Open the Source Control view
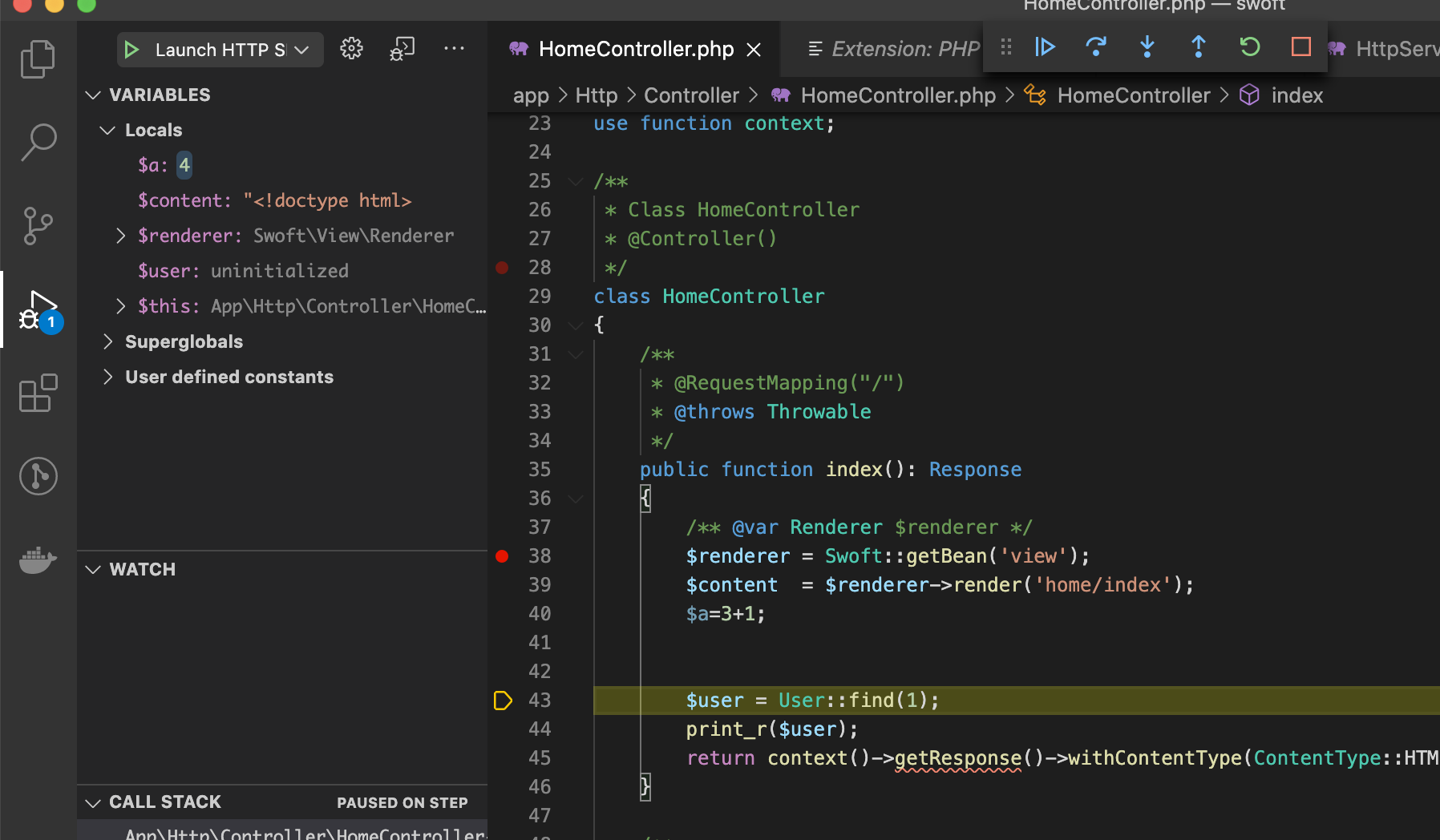Screen dimensions: 1440x840 pos(38,226)
